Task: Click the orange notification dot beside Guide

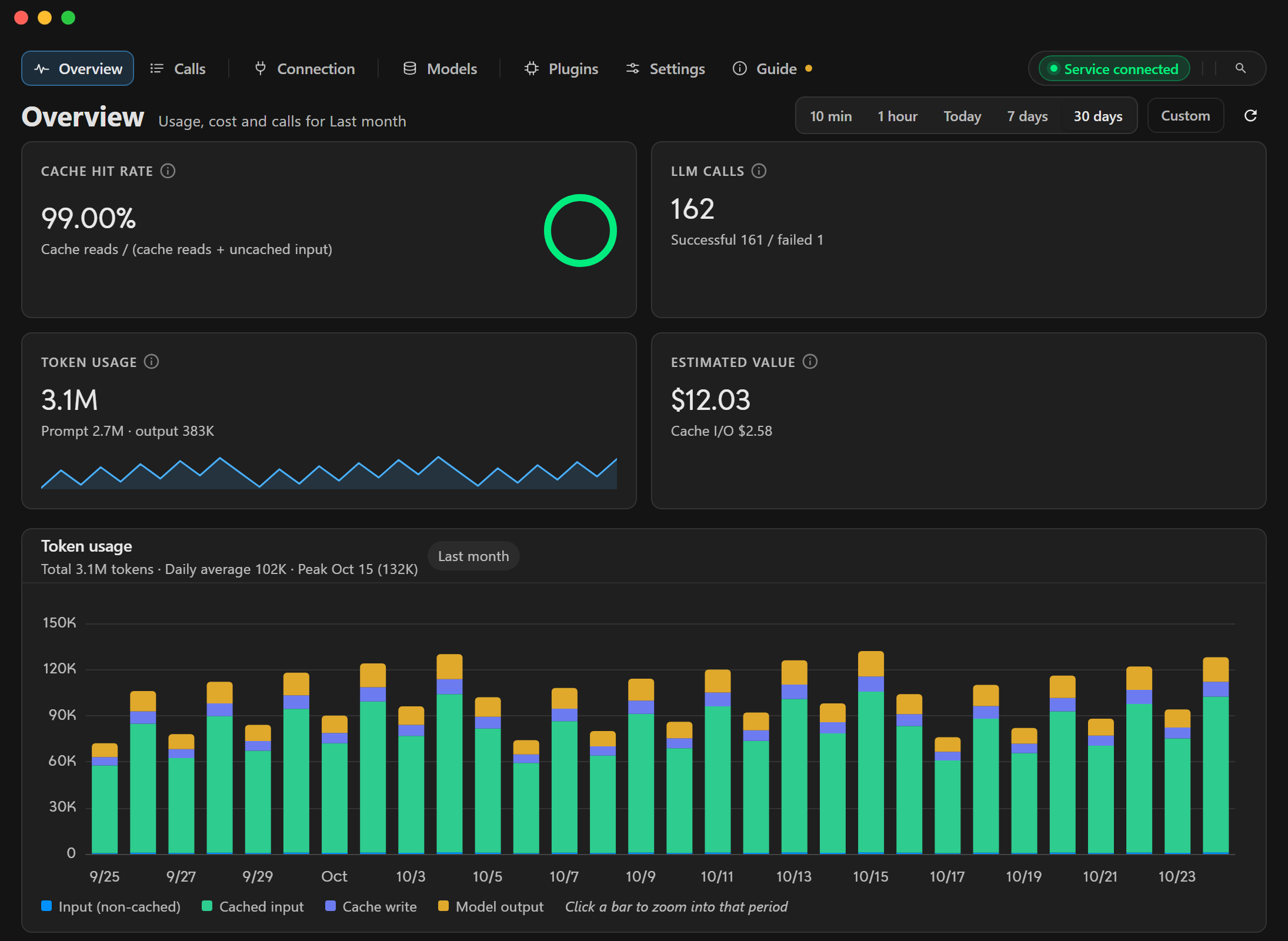Action: pyautogui.click(x=809, y=68)
